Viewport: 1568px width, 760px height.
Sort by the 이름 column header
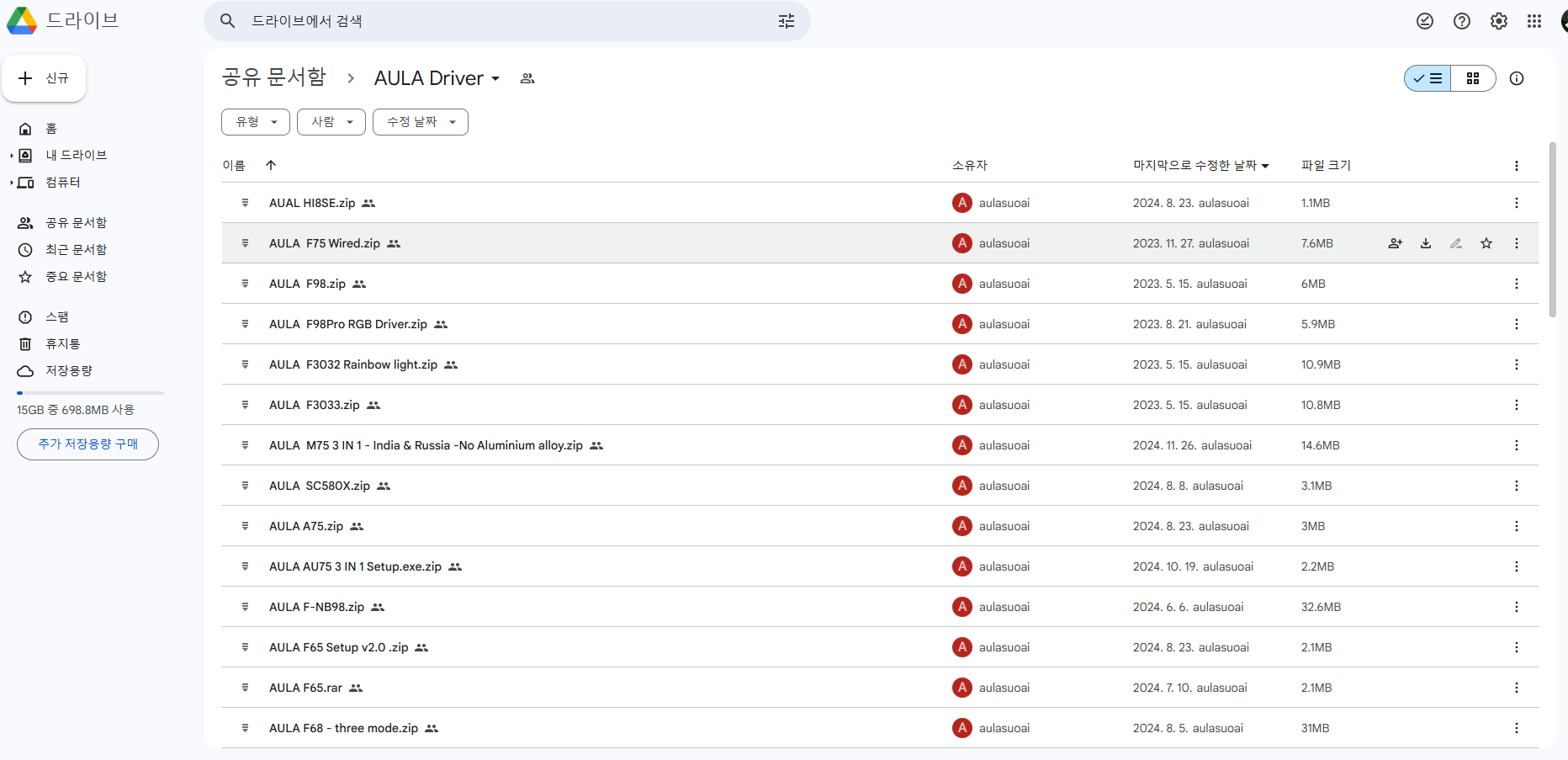coord(234,166)
